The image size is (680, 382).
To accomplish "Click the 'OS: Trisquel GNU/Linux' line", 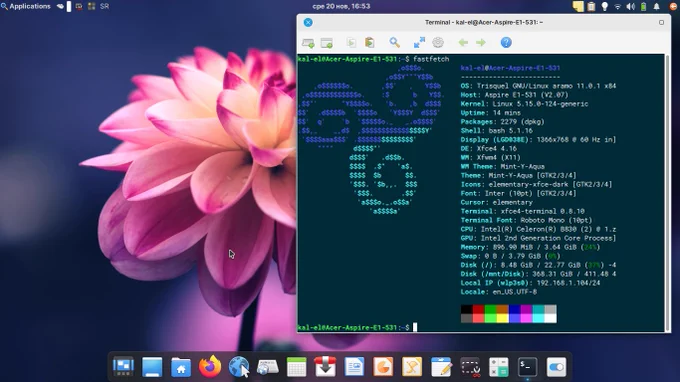I will [x=538, y=86].
